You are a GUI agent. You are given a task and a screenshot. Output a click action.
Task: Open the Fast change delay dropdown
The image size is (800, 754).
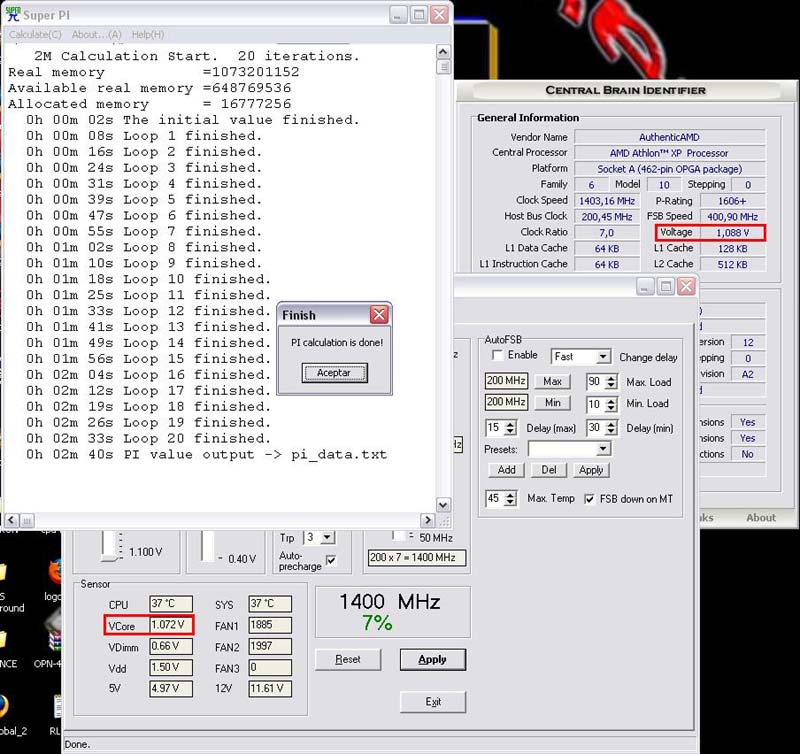(603, 357)
